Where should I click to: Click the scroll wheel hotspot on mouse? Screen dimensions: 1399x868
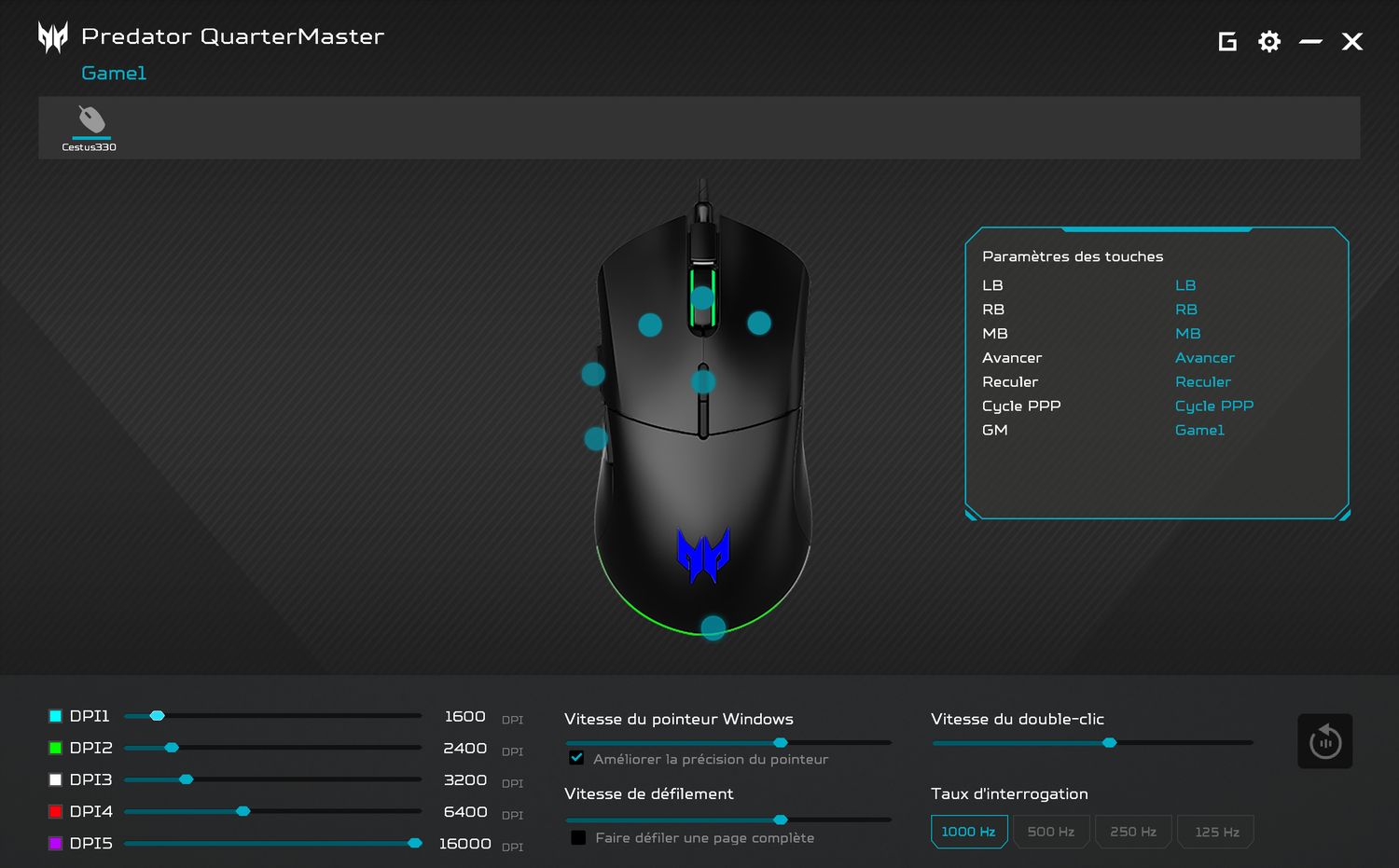(702, 297)
